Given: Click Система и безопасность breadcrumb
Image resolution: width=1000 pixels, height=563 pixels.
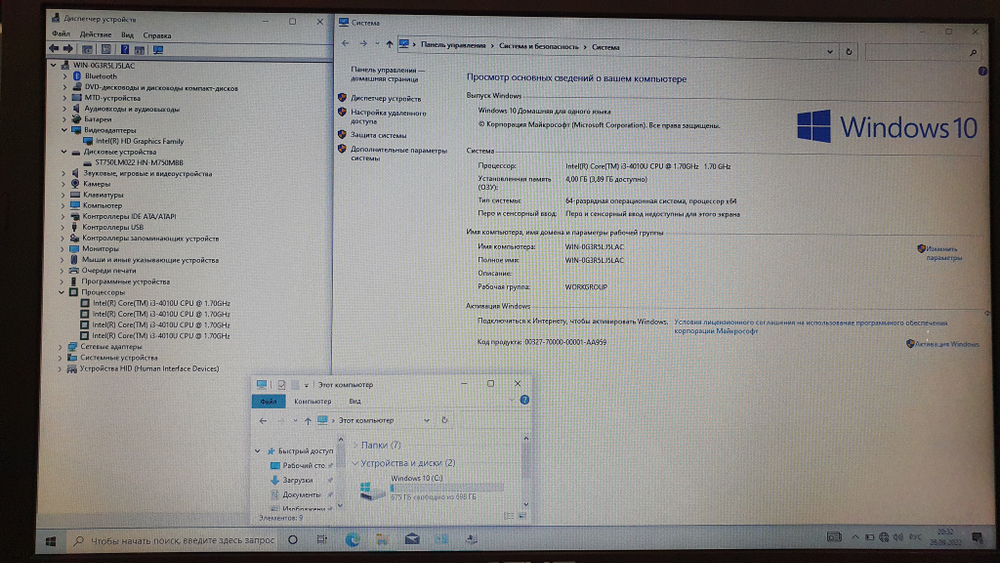Looking at the screenshot, I should point(539,46).
